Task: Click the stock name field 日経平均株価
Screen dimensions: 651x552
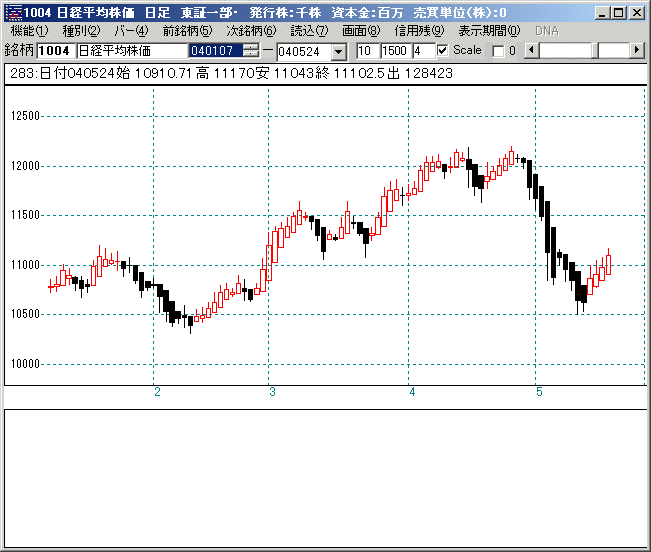Action: pos(132,51)
